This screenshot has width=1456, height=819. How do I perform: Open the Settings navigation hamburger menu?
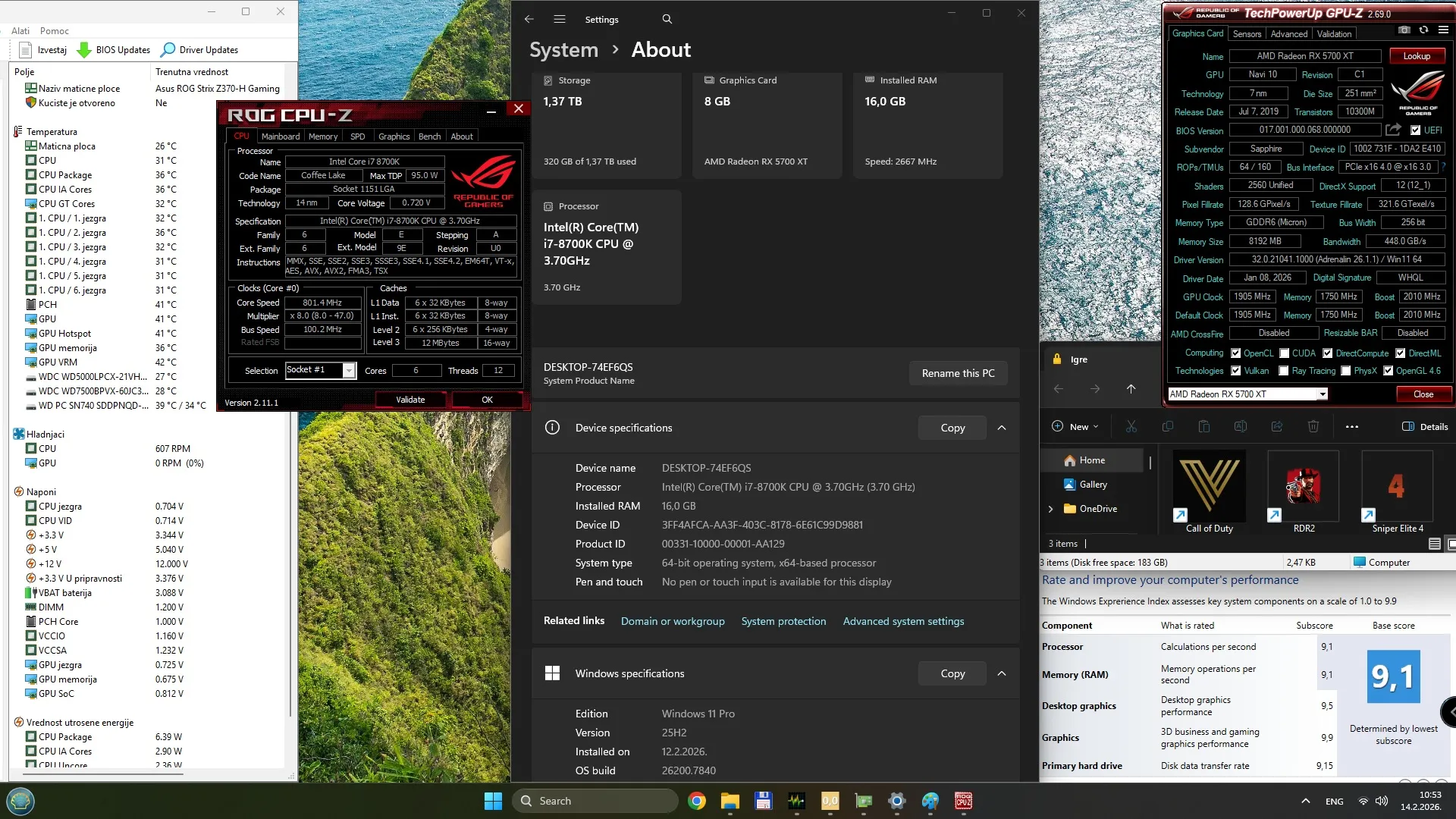click(560, 19)
